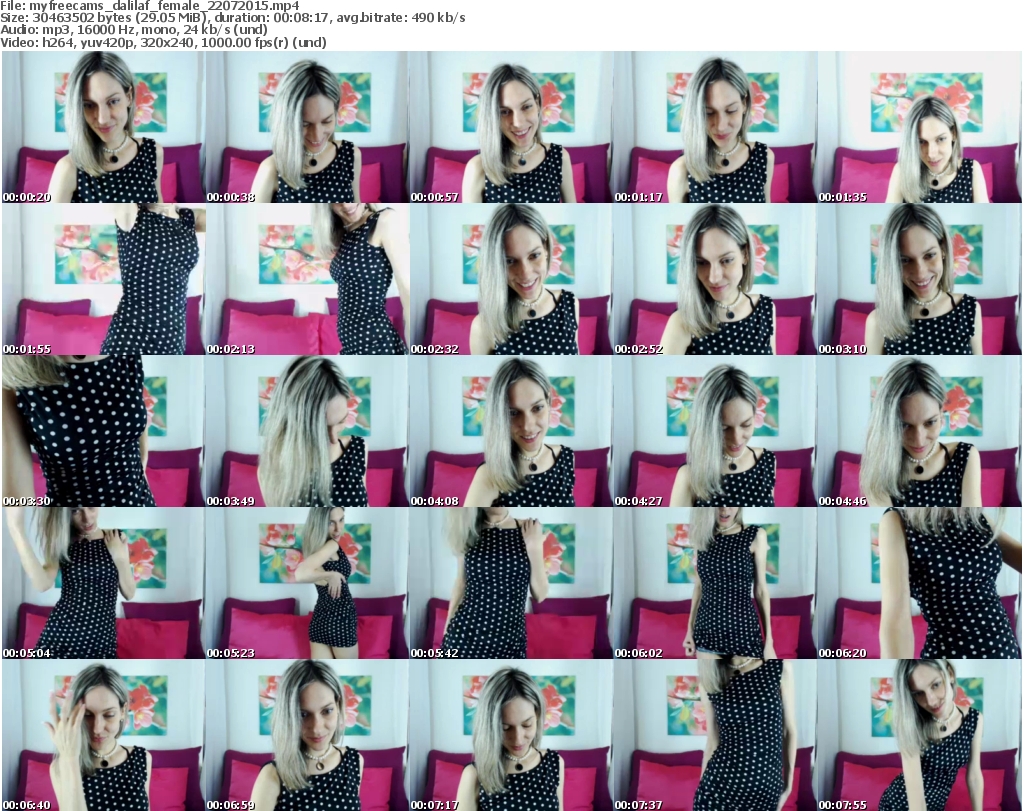The width and height of the screenshot is (1024, 811).
Task: Select the thumbnail stamped 00:00:38
Action: (x=307, y=127)
